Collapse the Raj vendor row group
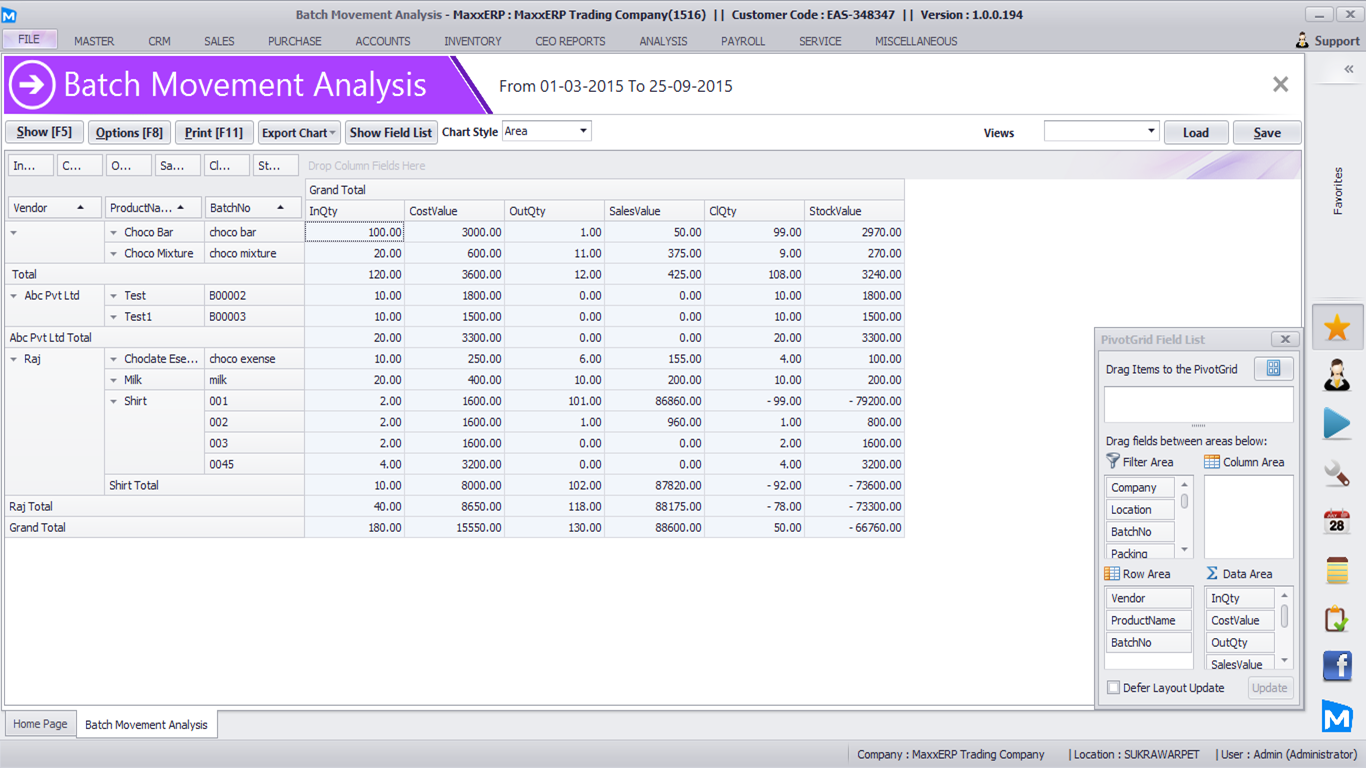 click(x=14, y=359)
